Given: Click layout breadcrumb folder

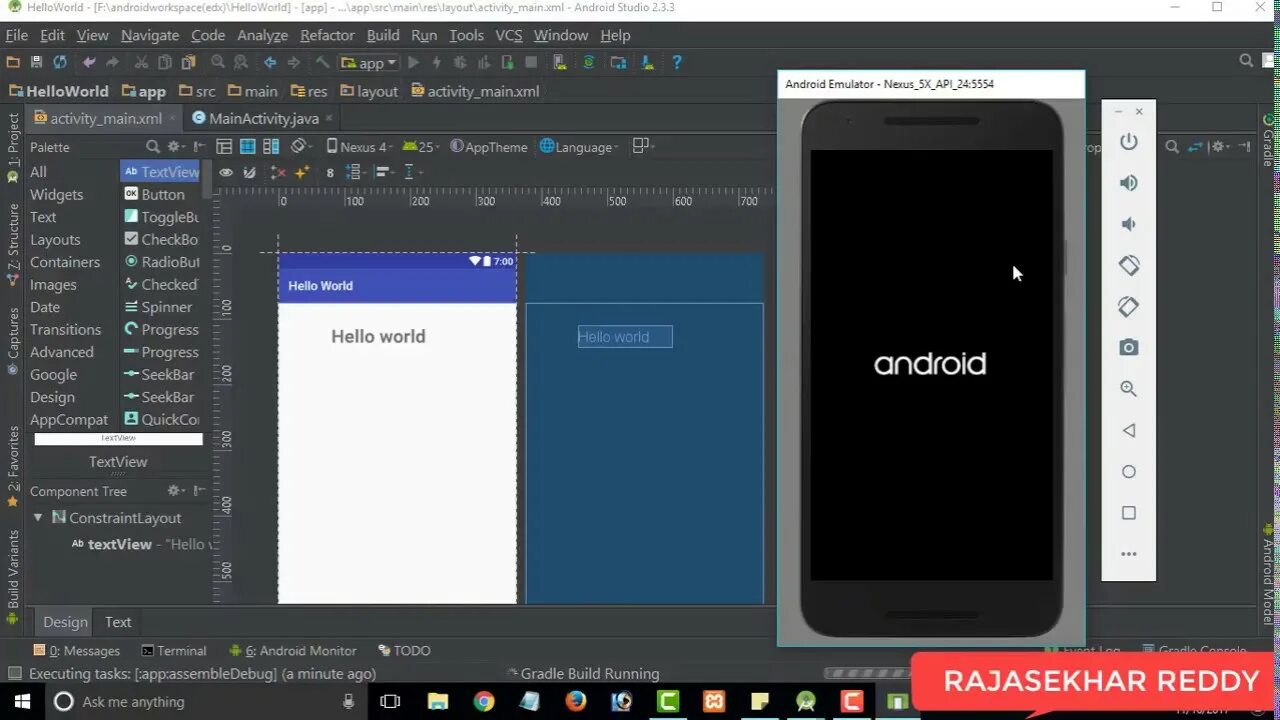Looking at the screenshot, I should [369, 91].
